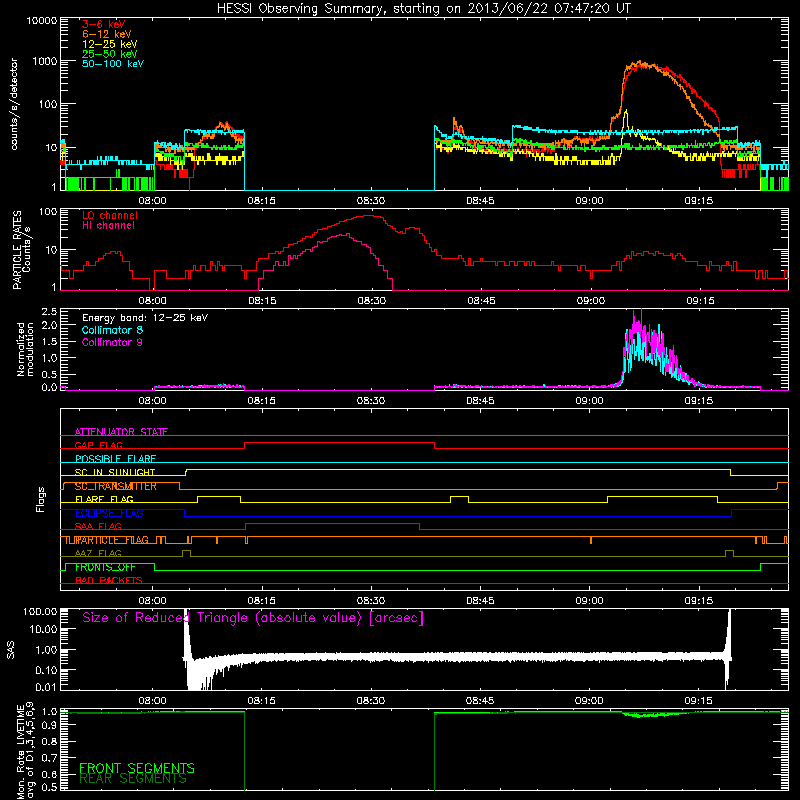Click the PARTICLE FLAG label
This screenshot has width=800, height=800.
point(112,540)
